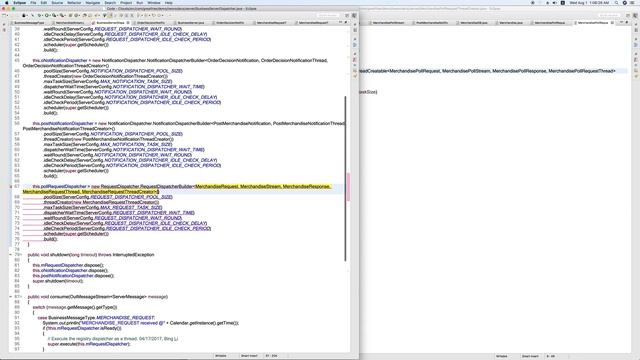Switch to MerchandiseDB.java tab in back window
This screenshot has height=360, width=640.
473,23
